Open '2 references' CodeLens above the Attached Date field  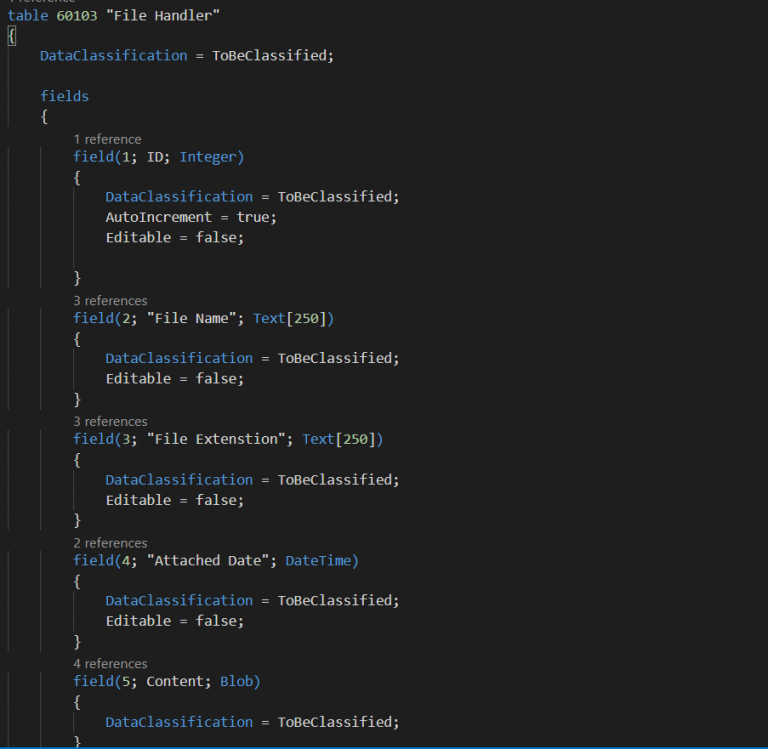[x=110, y=543]
